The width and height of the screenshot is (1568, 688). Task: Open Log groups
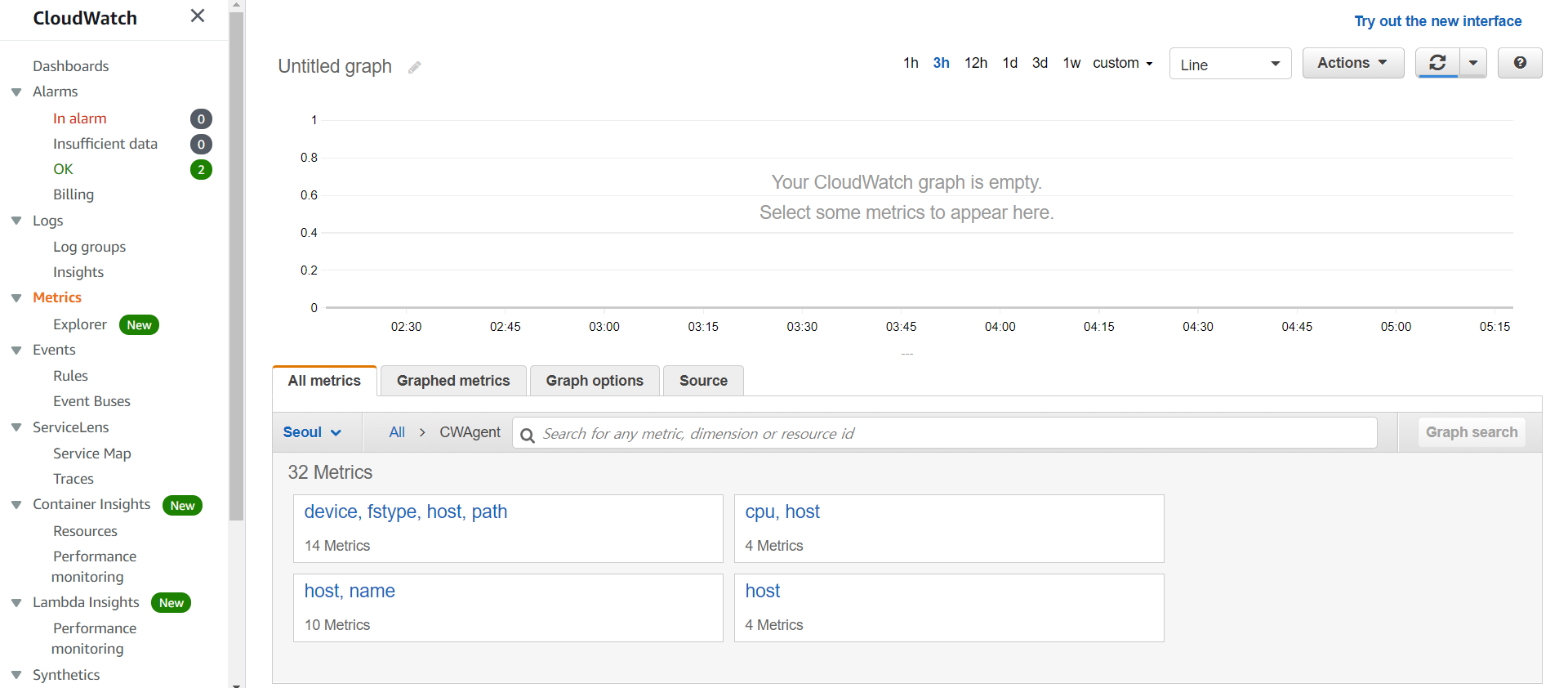click(x=89, y=247)
